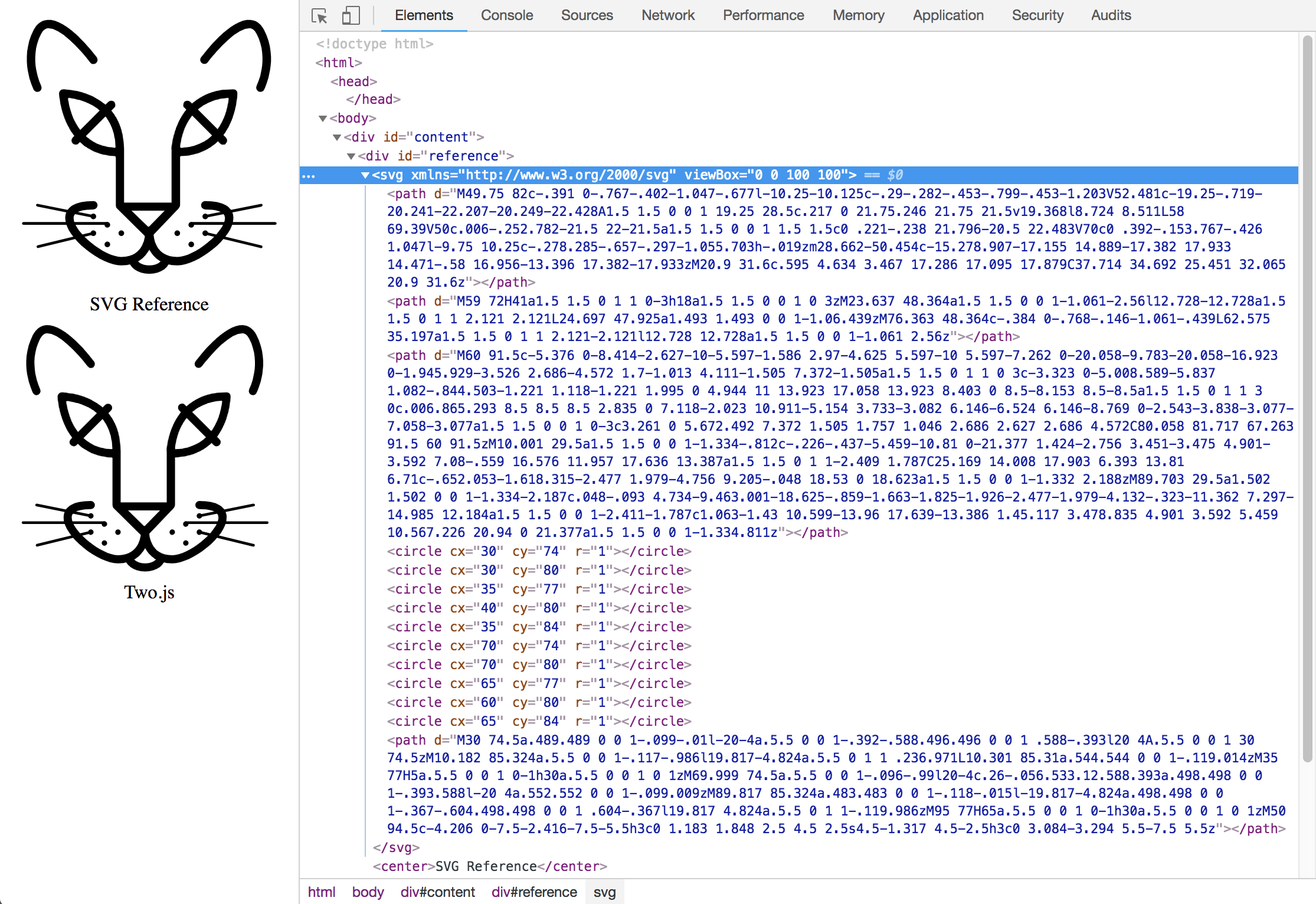The image size is (1316, 904).
Task: Open the Security panel
Action: coord(1037,15)
